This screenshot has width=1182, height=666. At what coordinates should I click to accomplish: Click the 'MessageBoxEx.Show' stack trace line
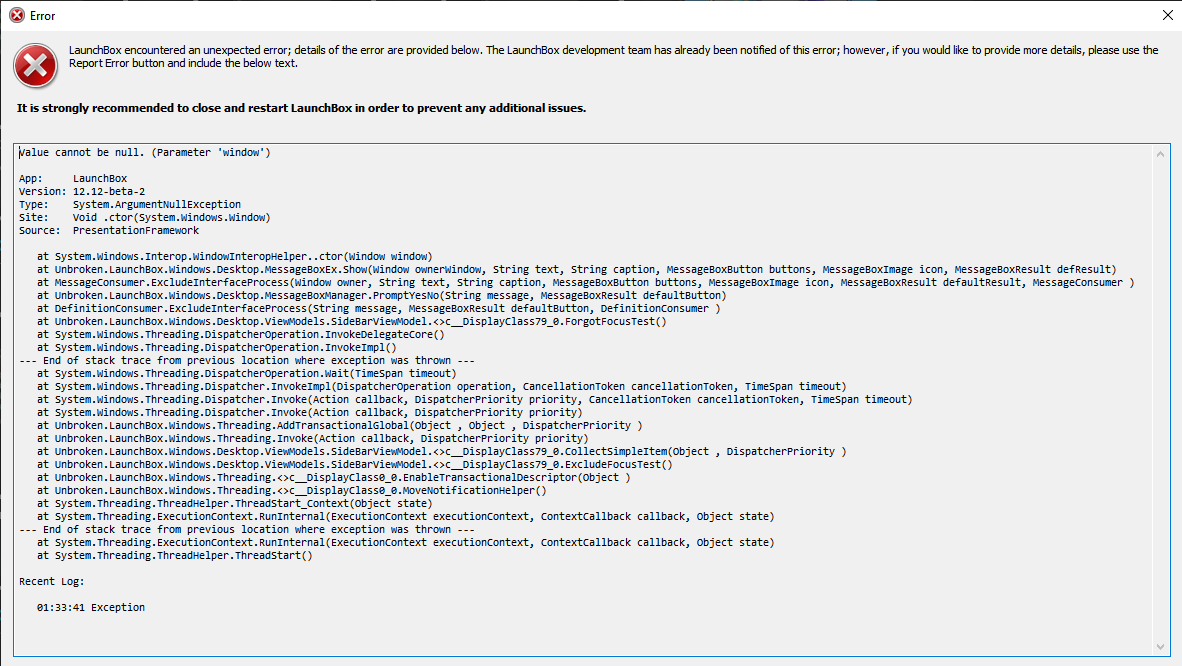click(577, 269)
